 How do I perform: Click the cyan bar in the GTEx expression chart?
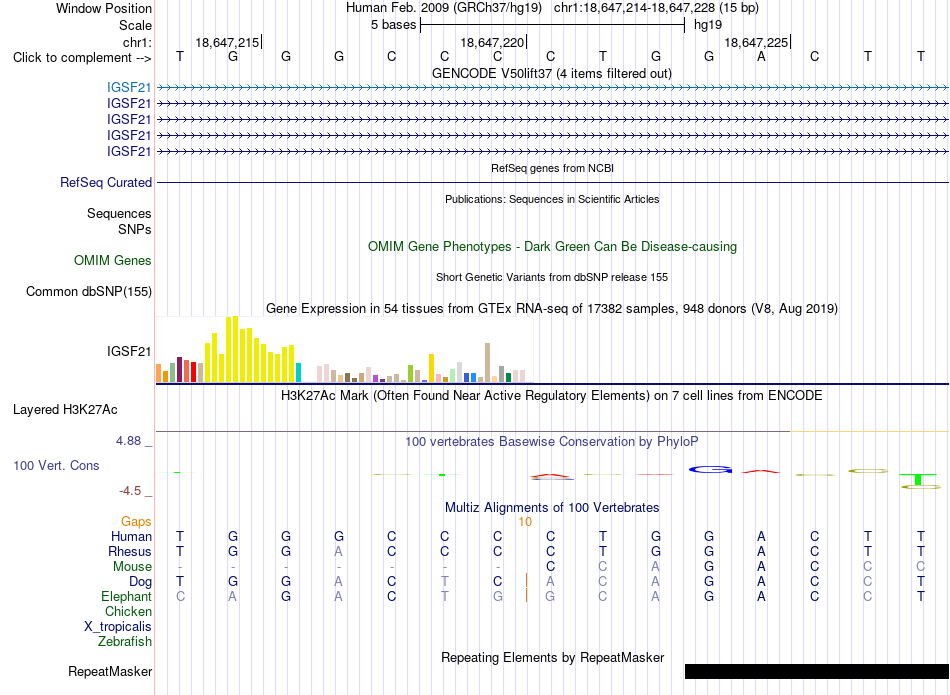(x=298, y=373)
